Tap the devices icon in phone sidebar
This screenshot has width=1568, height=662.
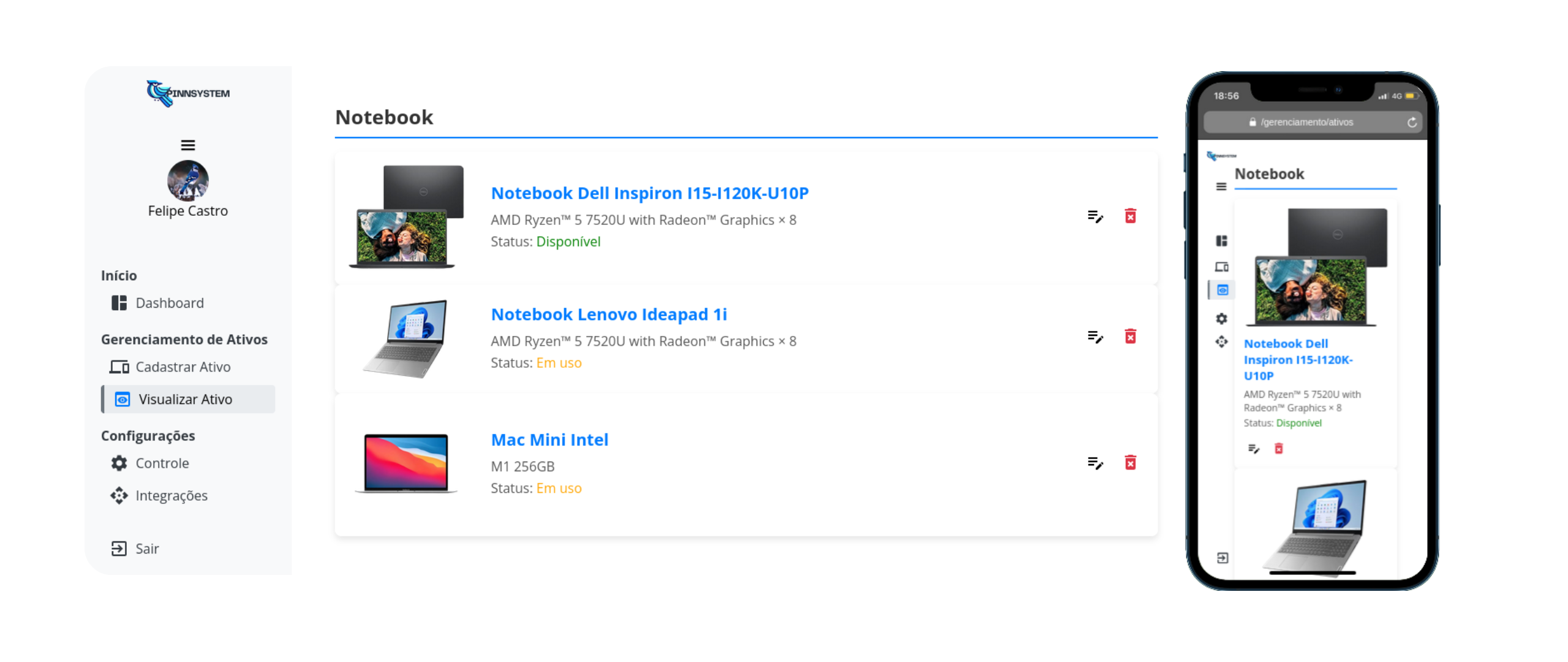click(x=1221, y=267)
